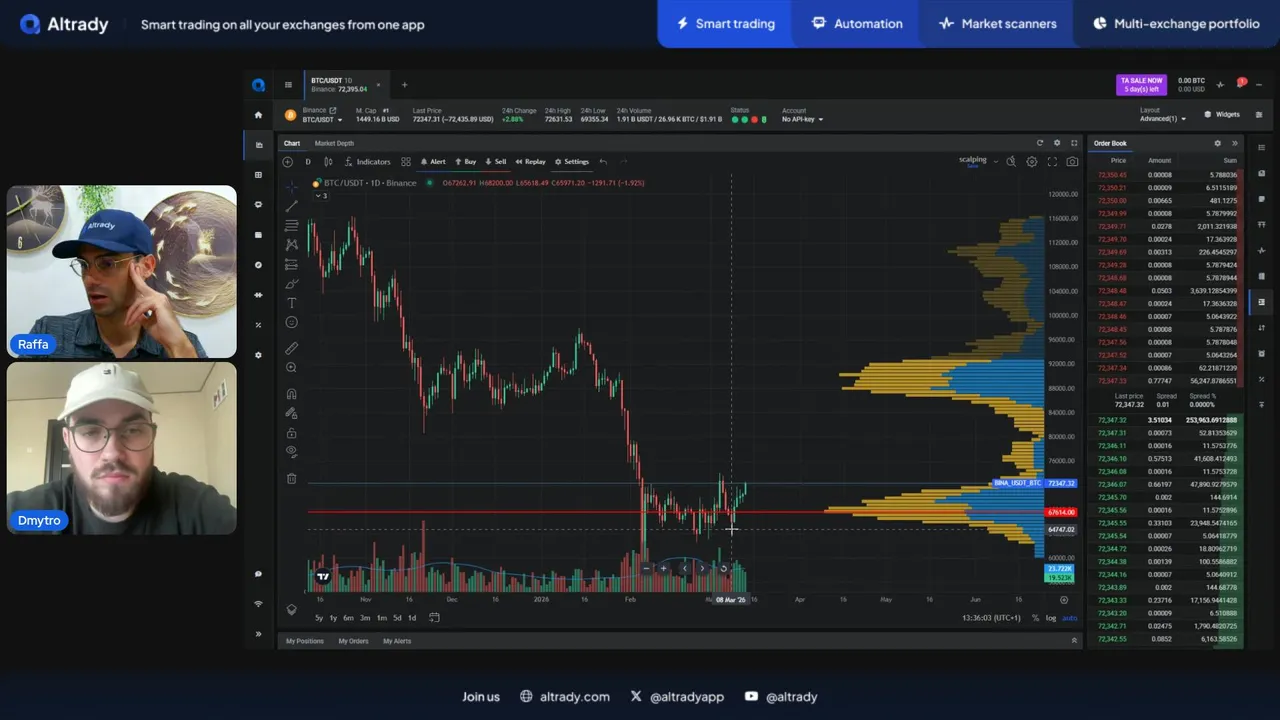1280x720 pixels.
Task: Toggle the auto scale option
Action: 1069,617
